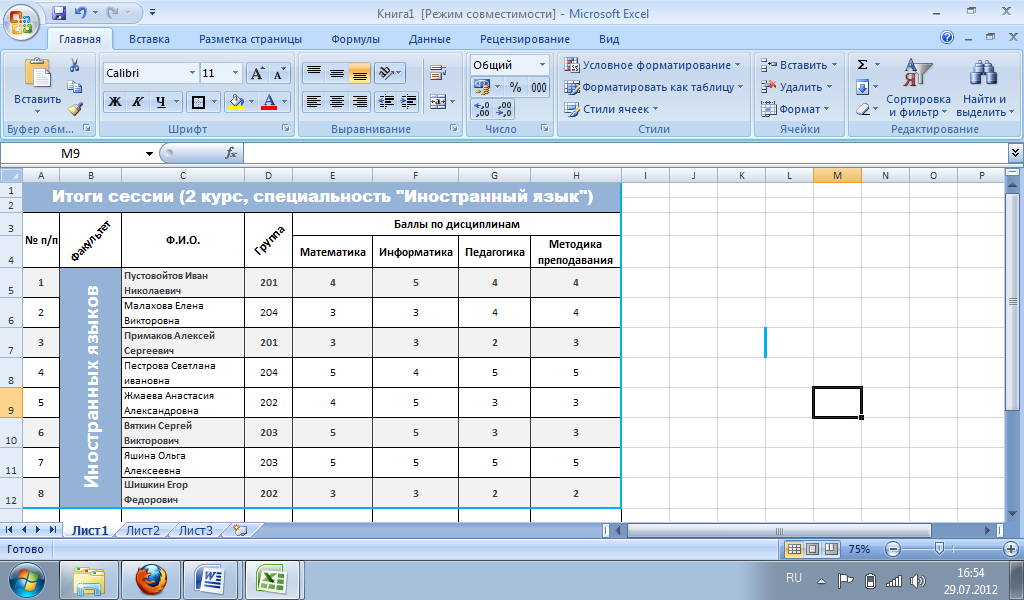Increase decimal places
Image resolution: width=1024 pixels, height=600 pixels.
[x=481, y=109]
